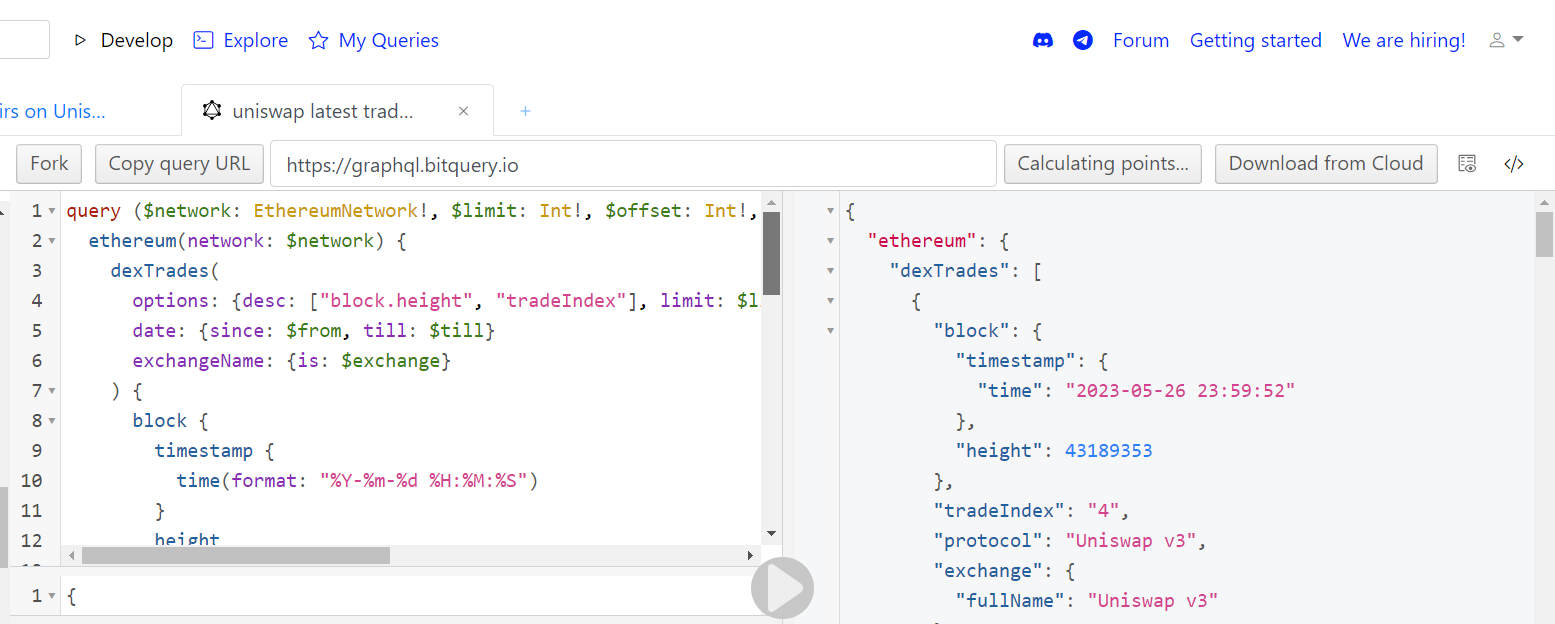
Task: Collapse the root JSON result object
Action: (830, 211)
